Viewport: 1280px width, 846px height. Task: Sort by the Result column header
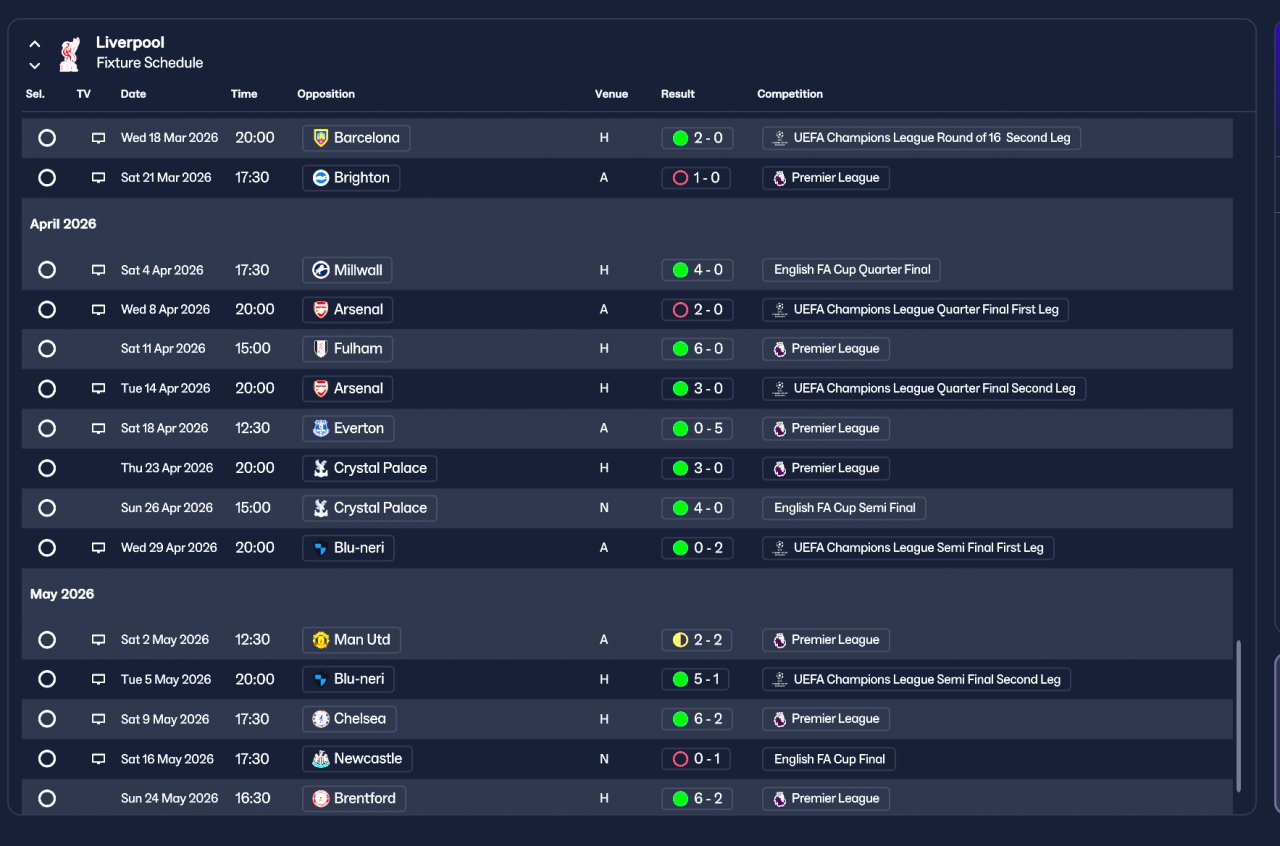pos(678,94)
